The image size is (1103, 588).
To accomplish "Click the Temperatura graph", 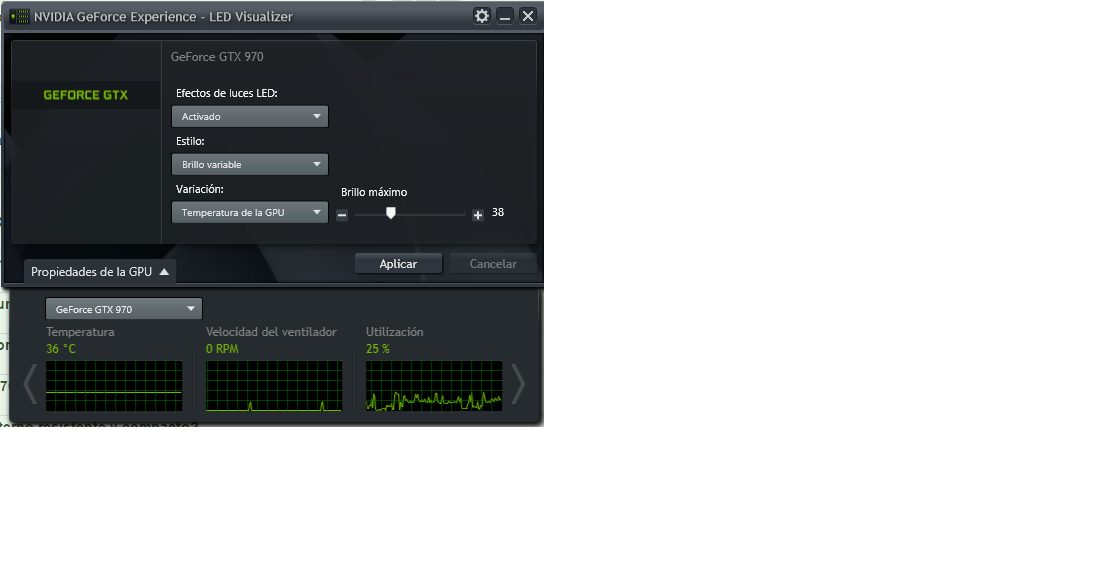I will pos(114,386).
